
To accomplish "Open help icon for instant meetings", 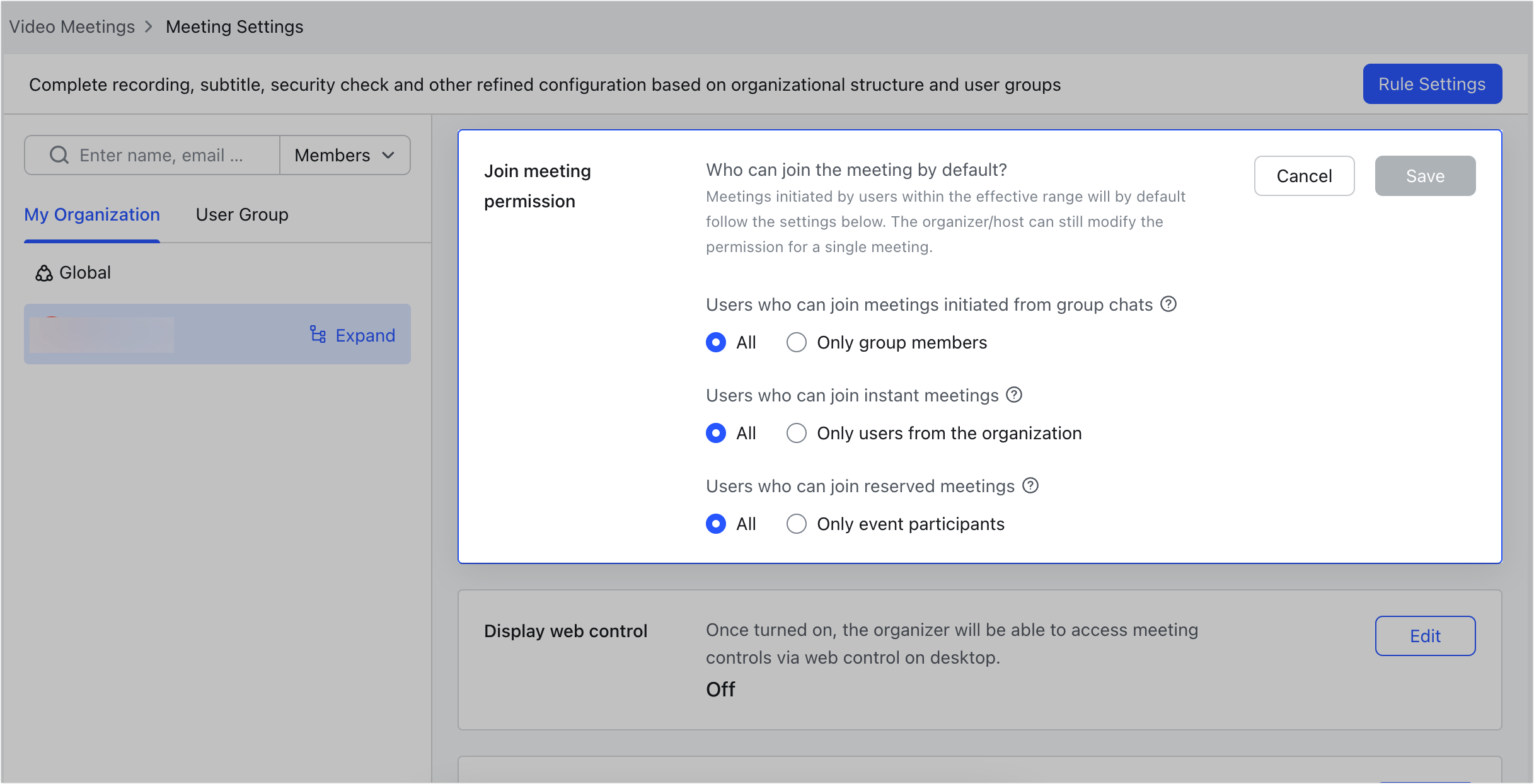I will [x=1014, y=395].
